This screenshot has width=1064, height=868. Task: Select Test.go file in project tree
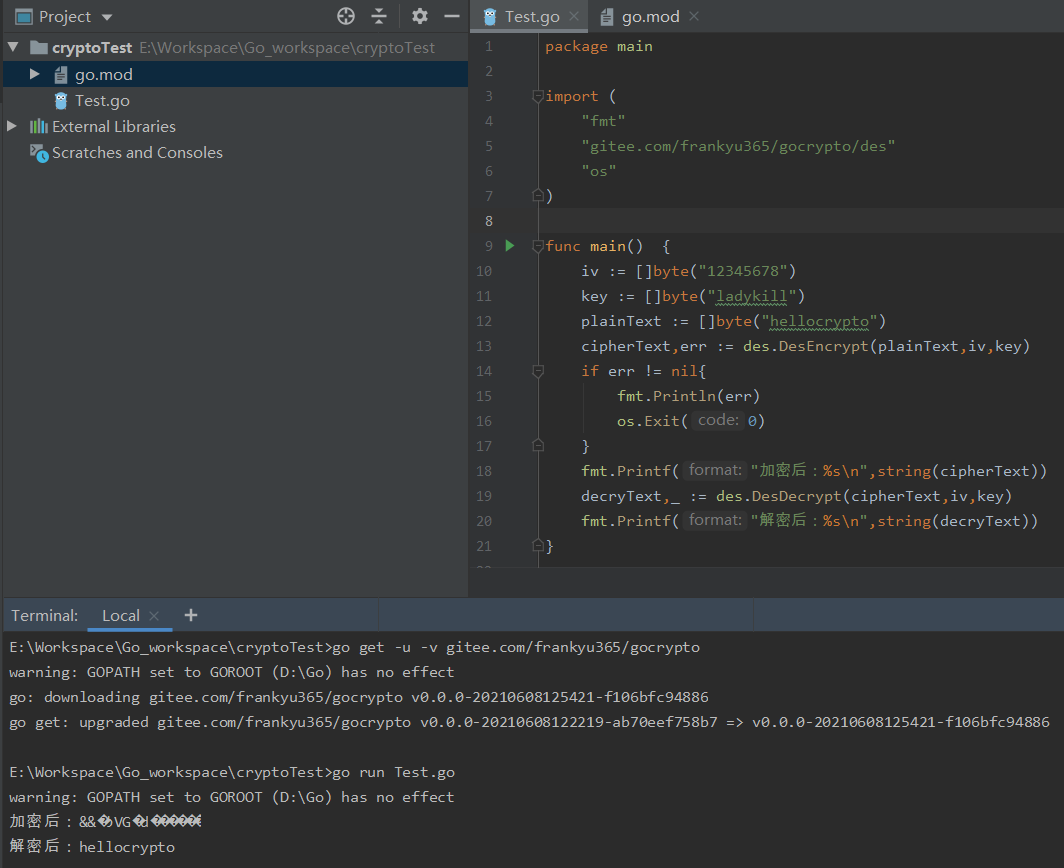102,100
